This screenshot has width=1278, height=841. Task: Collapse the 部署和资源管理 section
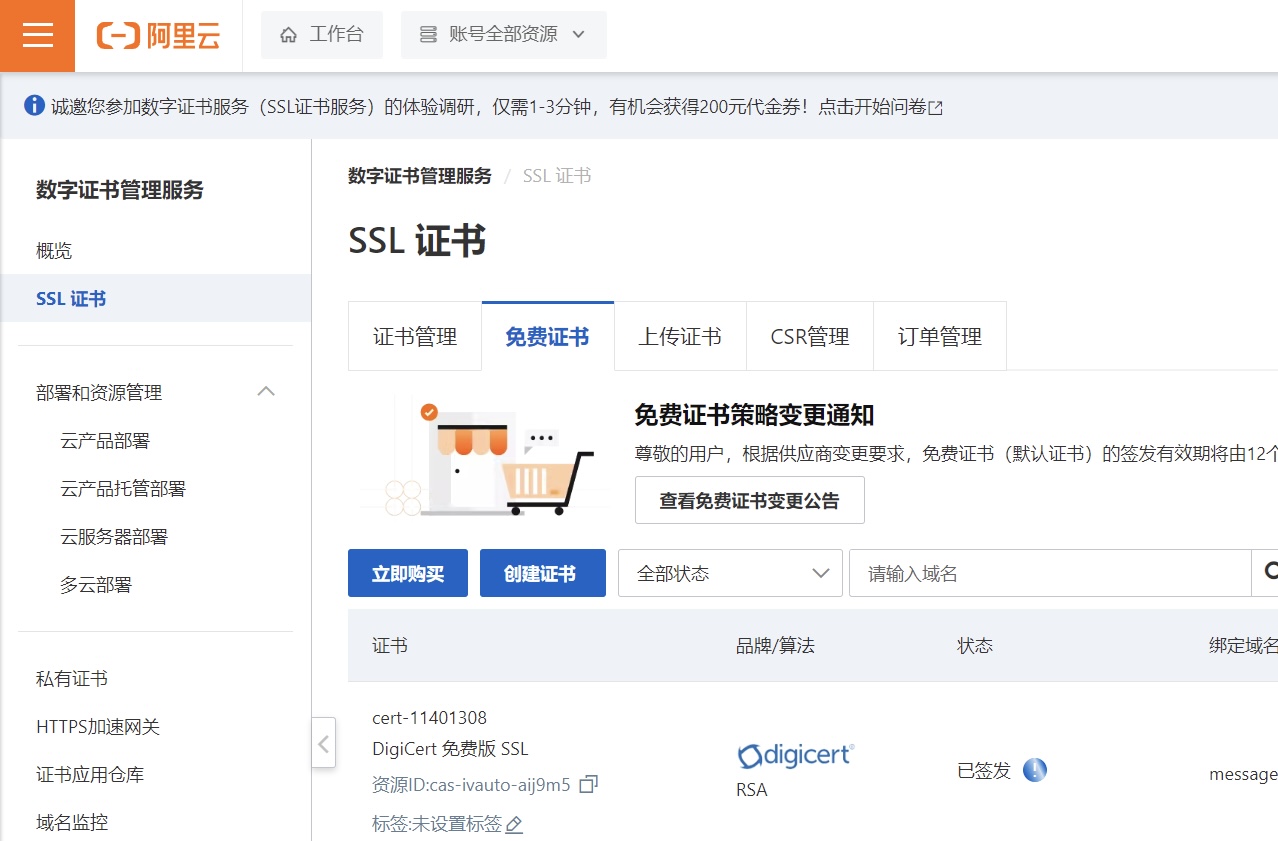(266, 392)
